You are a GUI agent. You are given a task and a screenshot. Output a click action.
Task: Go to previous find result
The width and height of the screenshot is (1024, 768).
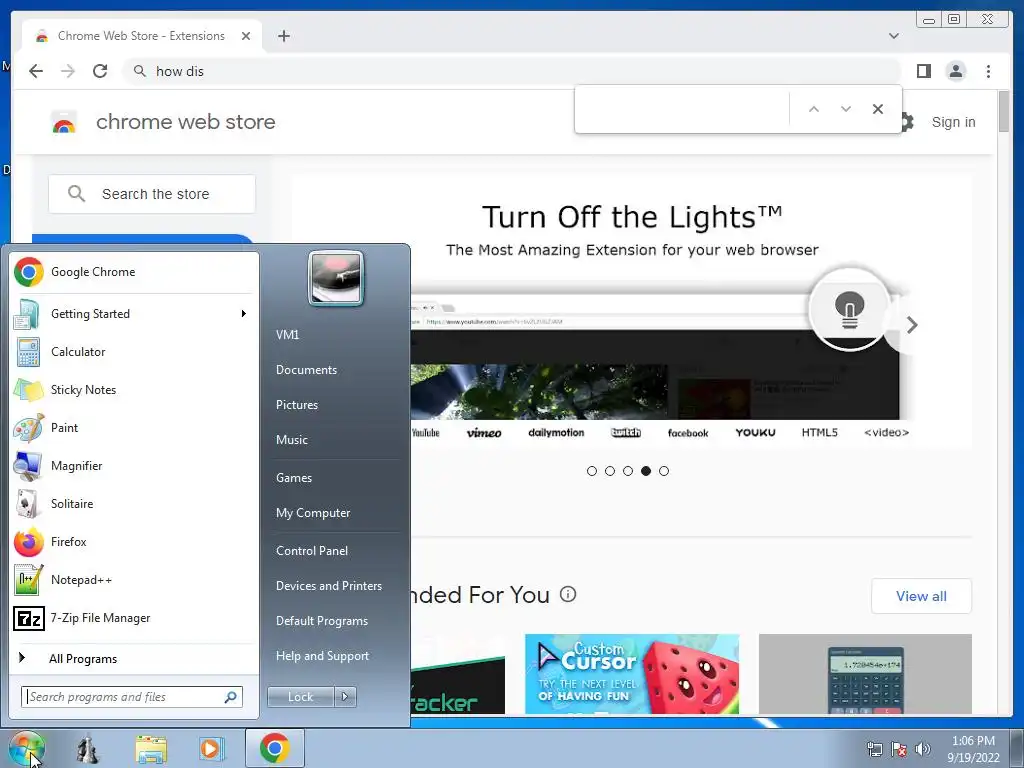(x=814, y=109)
